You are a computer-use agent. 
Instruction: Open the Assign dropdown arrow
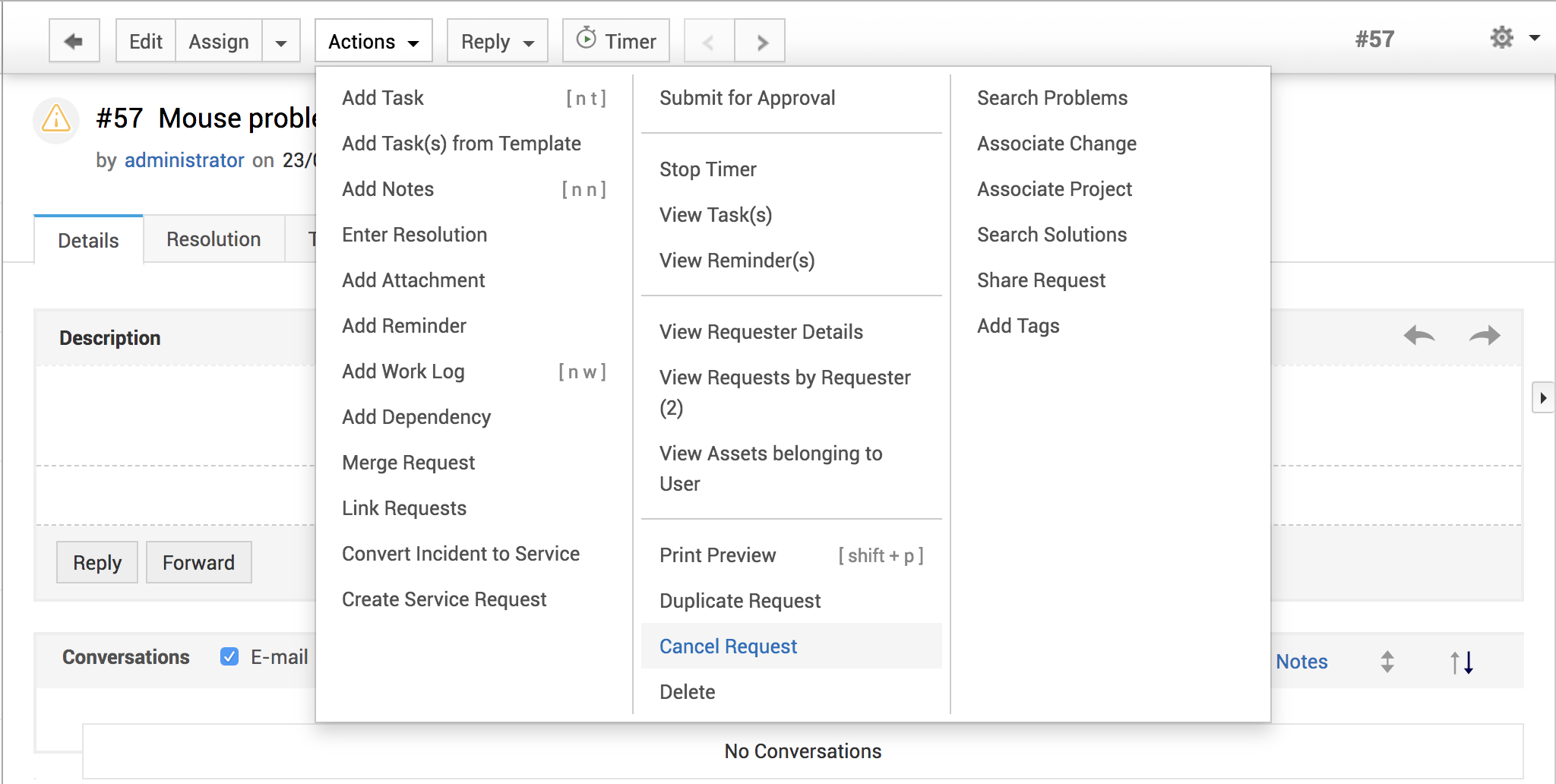[281, 42]
